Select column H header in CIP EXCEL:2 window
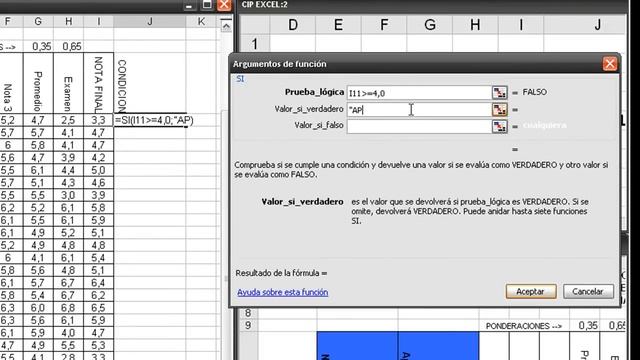 point(475,25)
